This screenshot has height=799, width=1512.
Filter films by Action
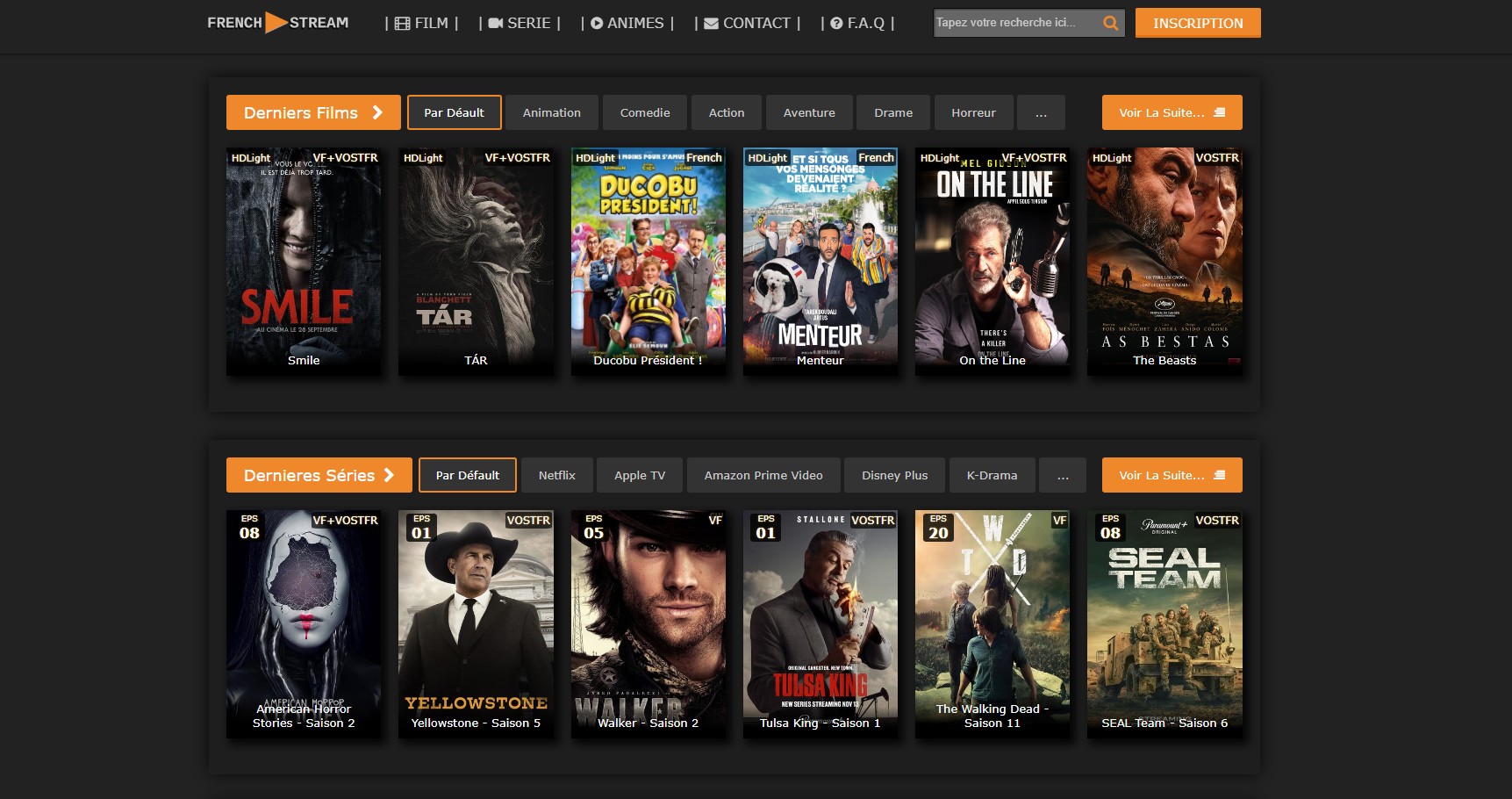pyautogui.click(x=727, y=112)
